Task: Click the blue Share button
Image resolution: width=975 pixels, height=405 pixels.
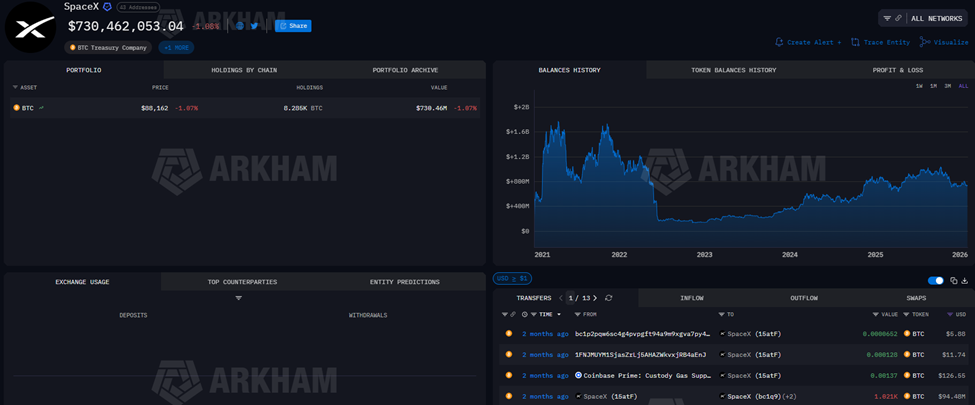Action: click(293, 26)
